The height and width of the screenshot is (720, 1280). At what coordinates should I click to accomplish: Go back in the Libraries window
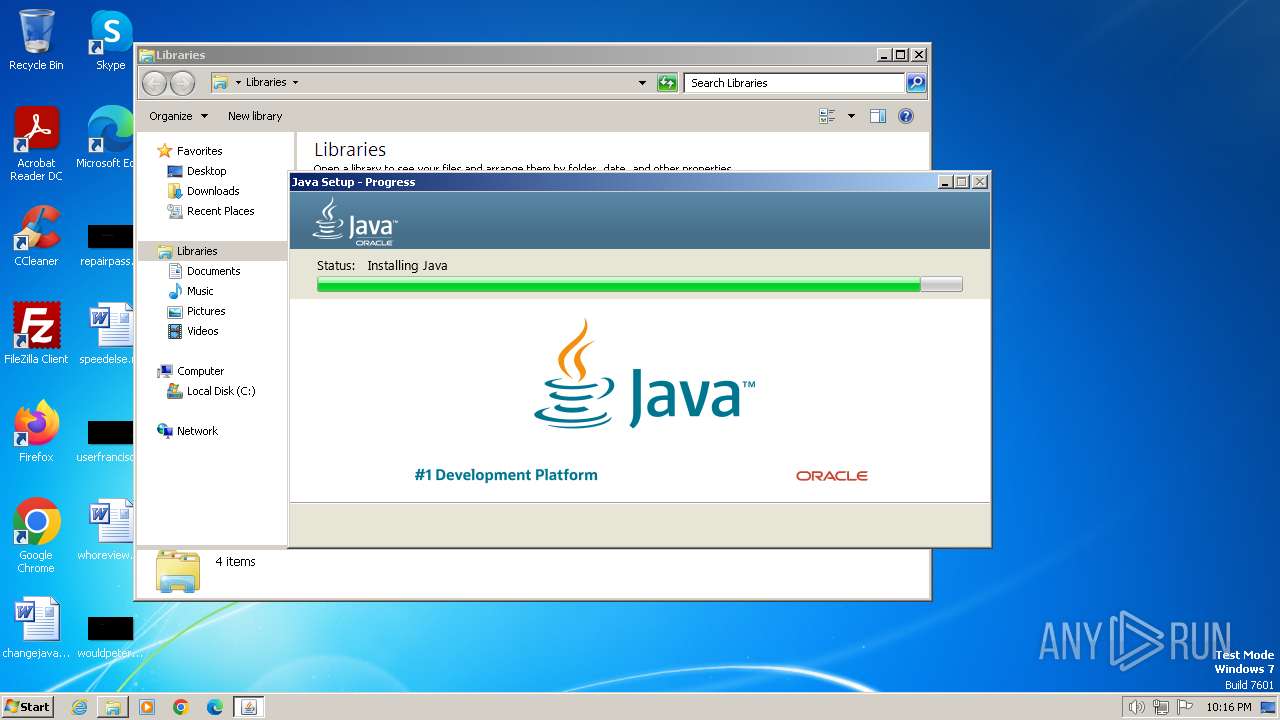pos(154,83)
